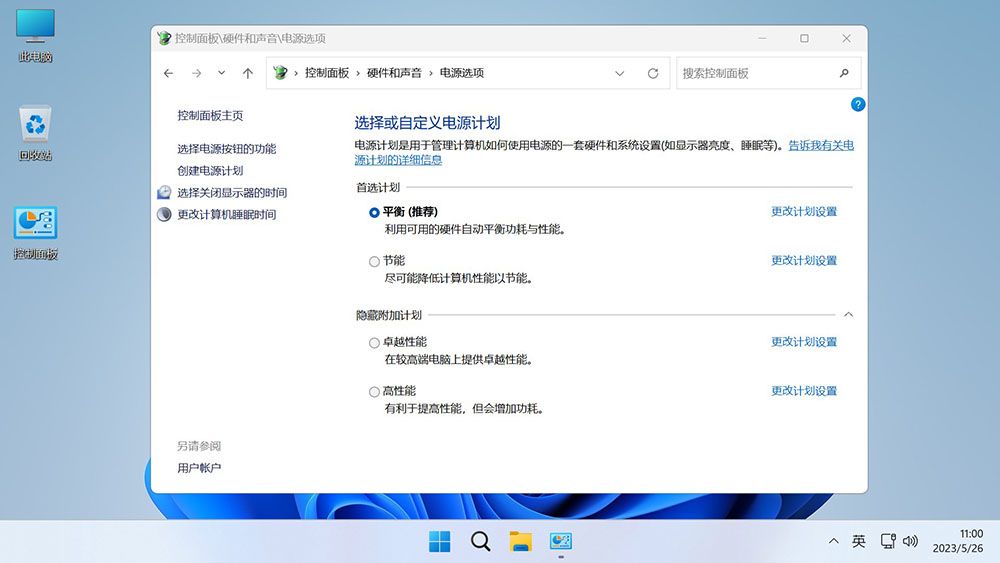Open 更改计划设置 for 平衡 plan
The image size is (1000, 563).
[x=804, y=212]
